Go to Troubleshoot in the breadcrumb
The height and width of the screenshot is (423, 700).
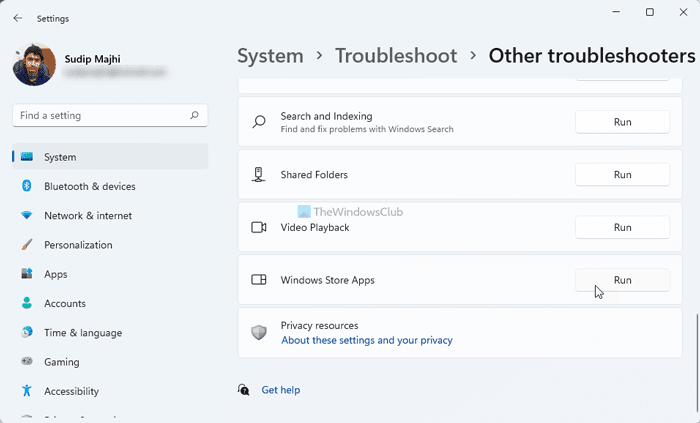point(396,56)
